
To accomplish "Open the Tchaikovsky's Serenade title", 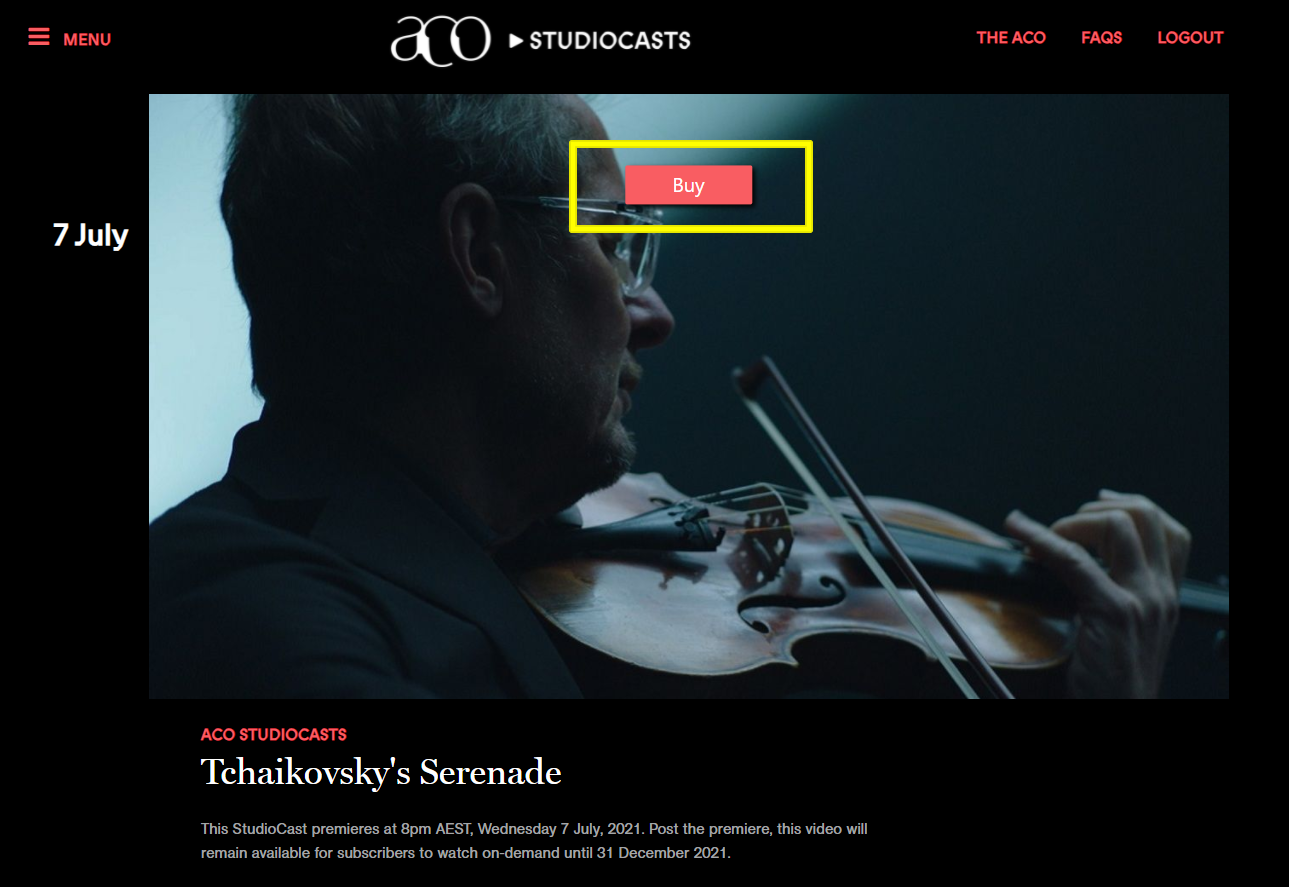I will 381,772.
